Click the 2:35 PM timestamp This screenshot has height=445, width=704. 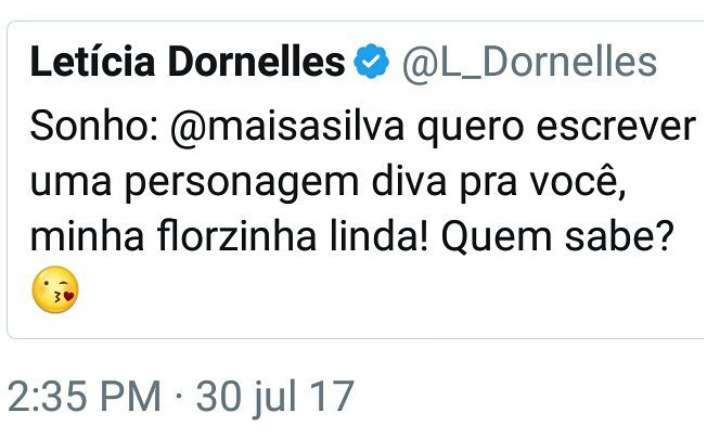83,397
